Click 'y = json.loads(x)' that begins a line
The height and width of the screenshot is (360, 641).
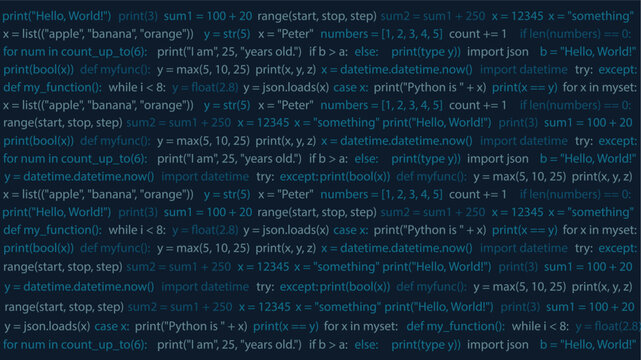coord(47,326)
